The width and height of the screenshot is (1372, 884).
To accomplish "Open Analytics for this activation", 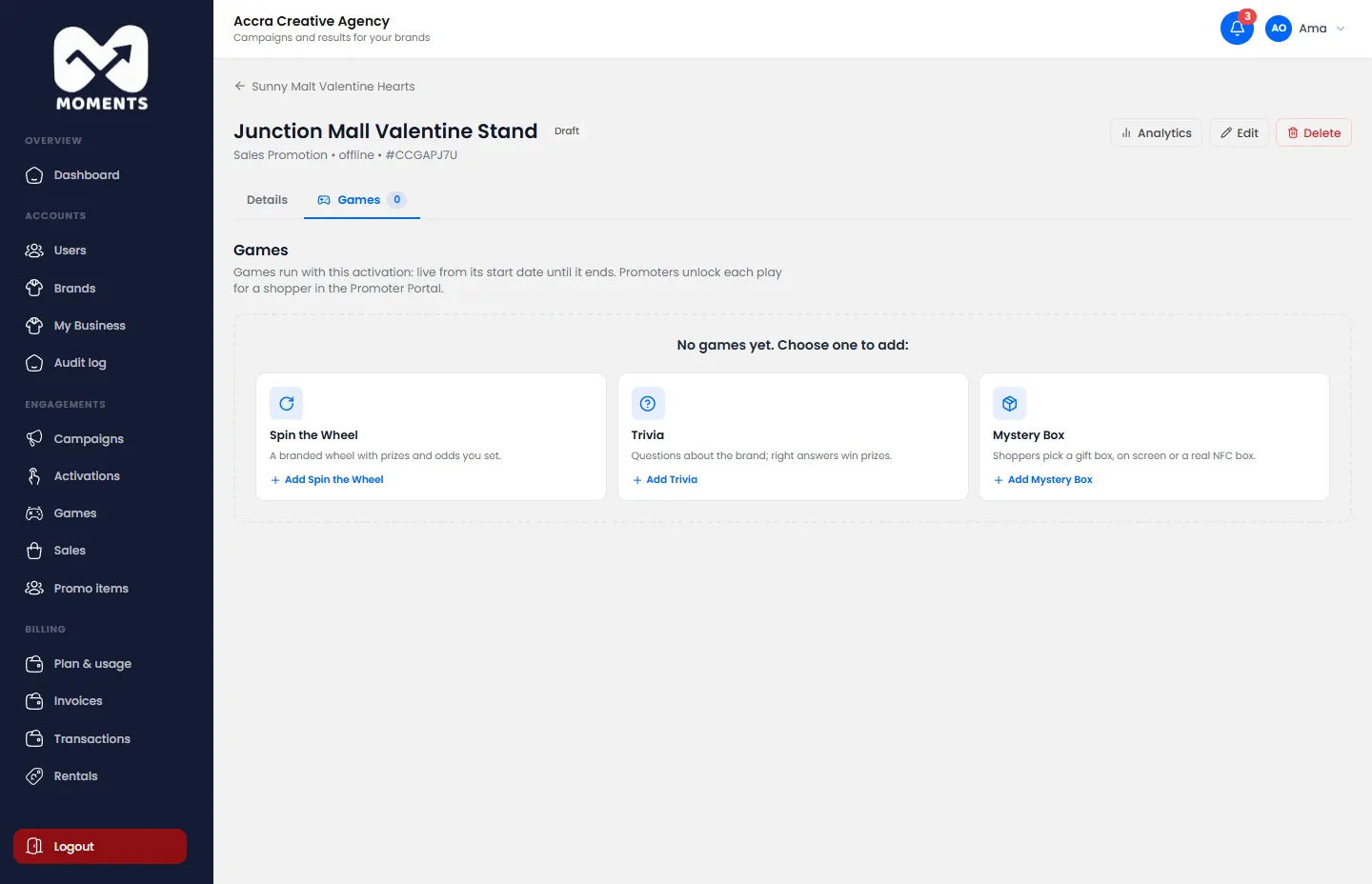I will pos(1156,132).
